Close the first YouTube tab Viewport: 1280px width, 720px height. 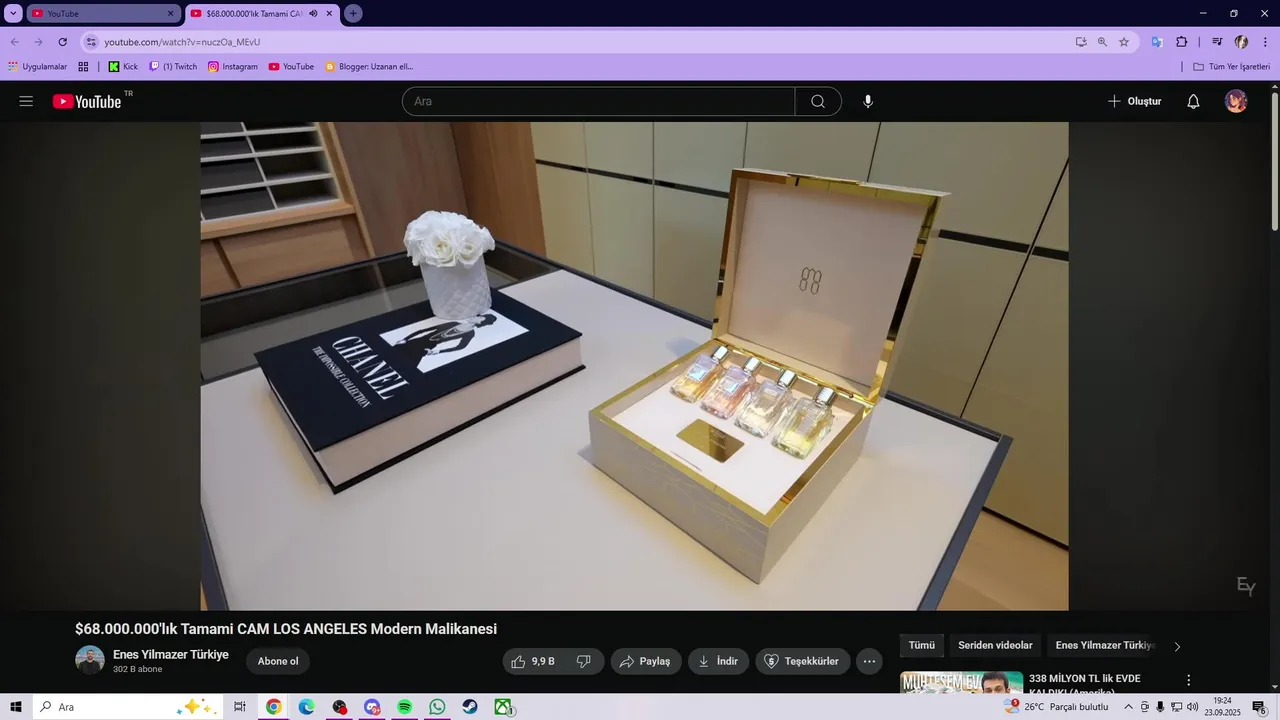pyautogui.click(x=170, y=14)
